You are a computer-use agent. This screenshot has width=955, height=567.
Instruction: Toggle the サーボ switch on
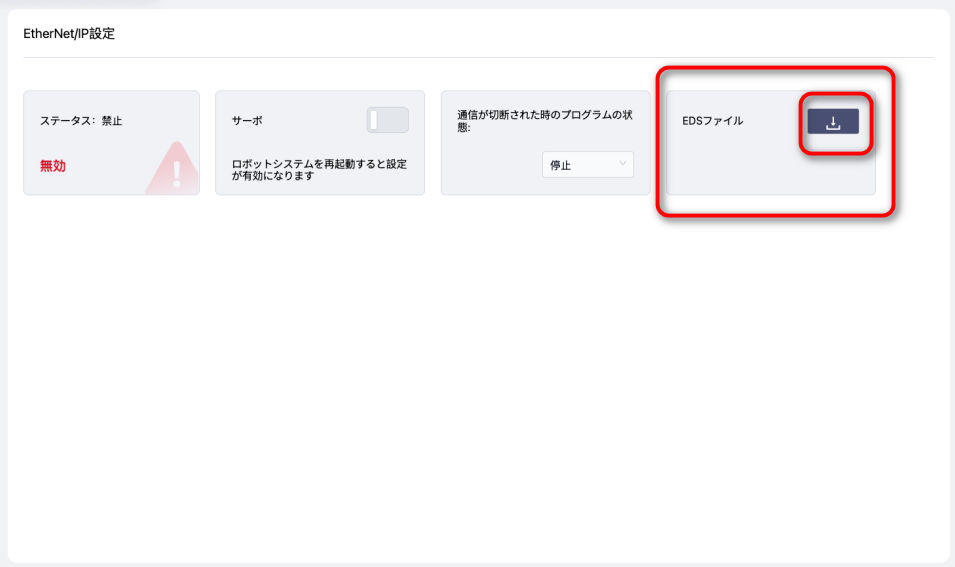pos(388,120)
